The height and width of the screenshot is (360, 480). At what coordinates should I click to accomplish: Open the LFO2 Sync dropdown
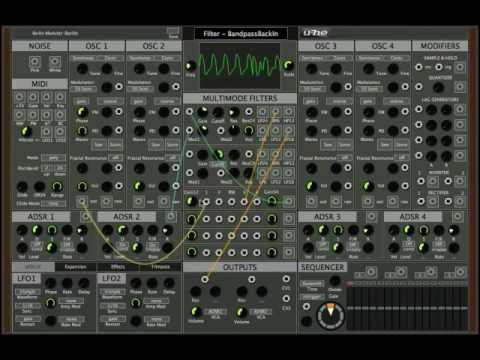pyautogui.click(x=113, y=306)
